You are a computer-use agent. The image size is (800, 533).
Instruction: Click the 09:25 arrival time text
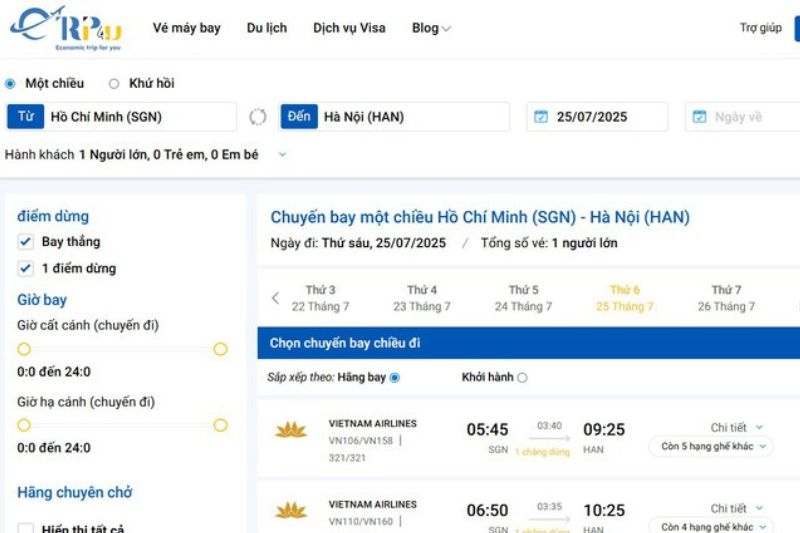(604, 429)
